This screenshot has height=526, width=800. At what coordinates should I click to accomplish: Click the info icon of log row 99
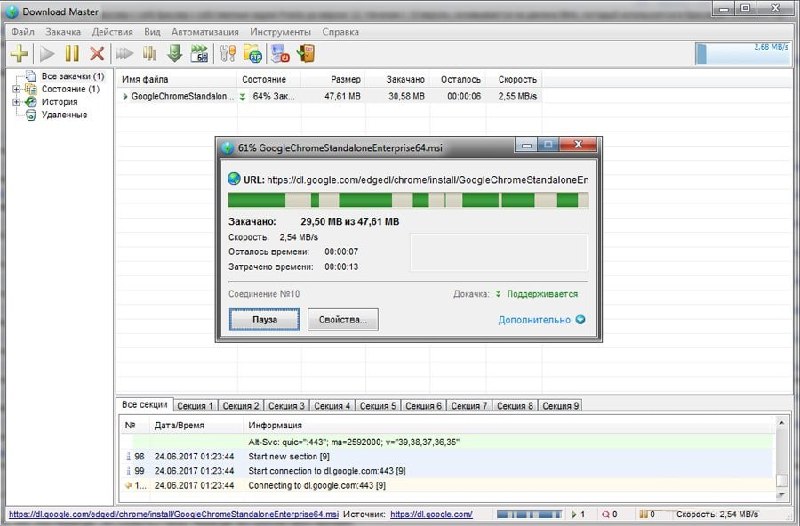tap(128, 471)
